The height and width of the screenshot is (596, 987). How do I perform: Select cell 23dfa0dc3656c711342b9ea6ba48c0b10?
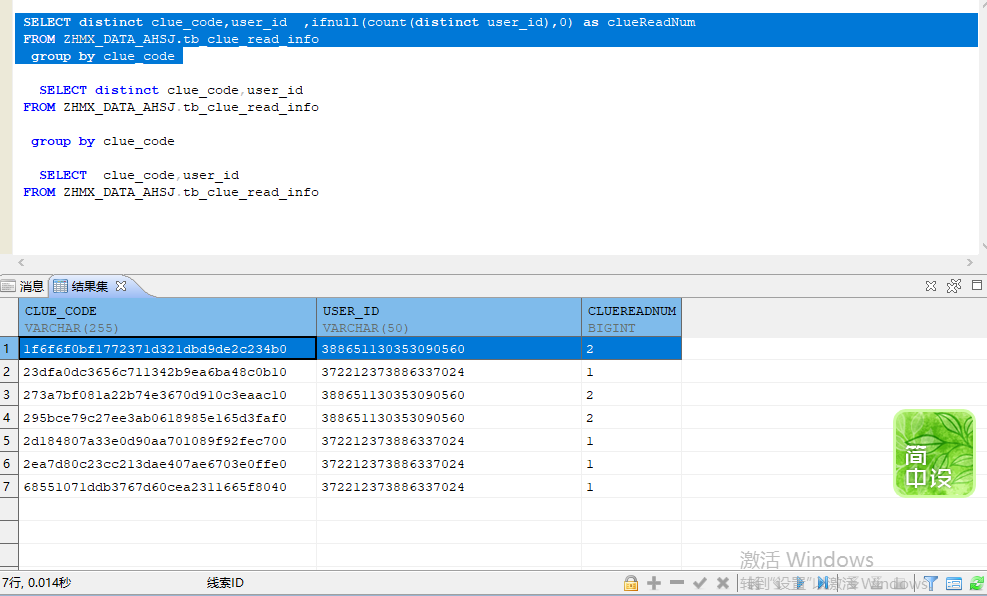tap(167, 372)
